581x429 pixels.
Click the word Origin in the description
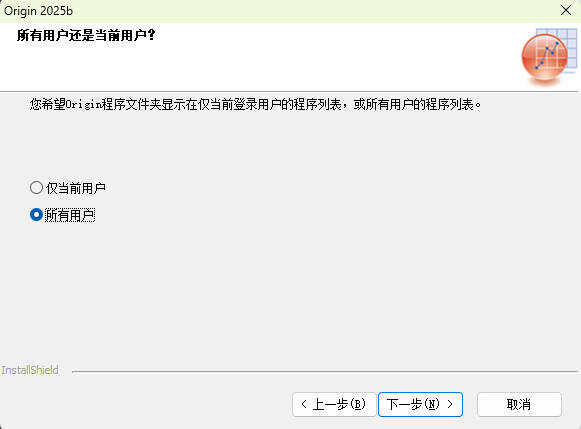84,105
